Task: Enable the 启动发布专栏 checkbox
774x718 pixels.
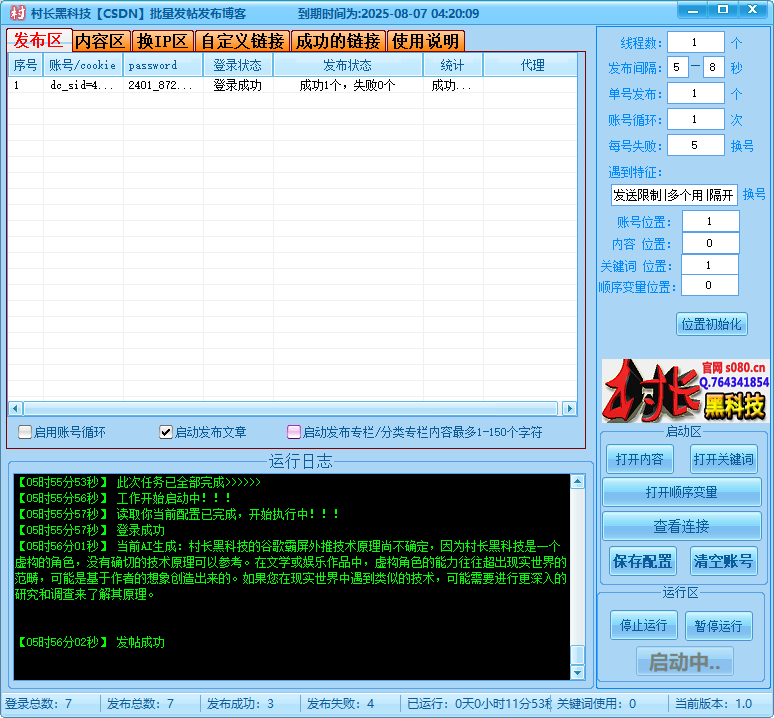Action: [294, 432]
